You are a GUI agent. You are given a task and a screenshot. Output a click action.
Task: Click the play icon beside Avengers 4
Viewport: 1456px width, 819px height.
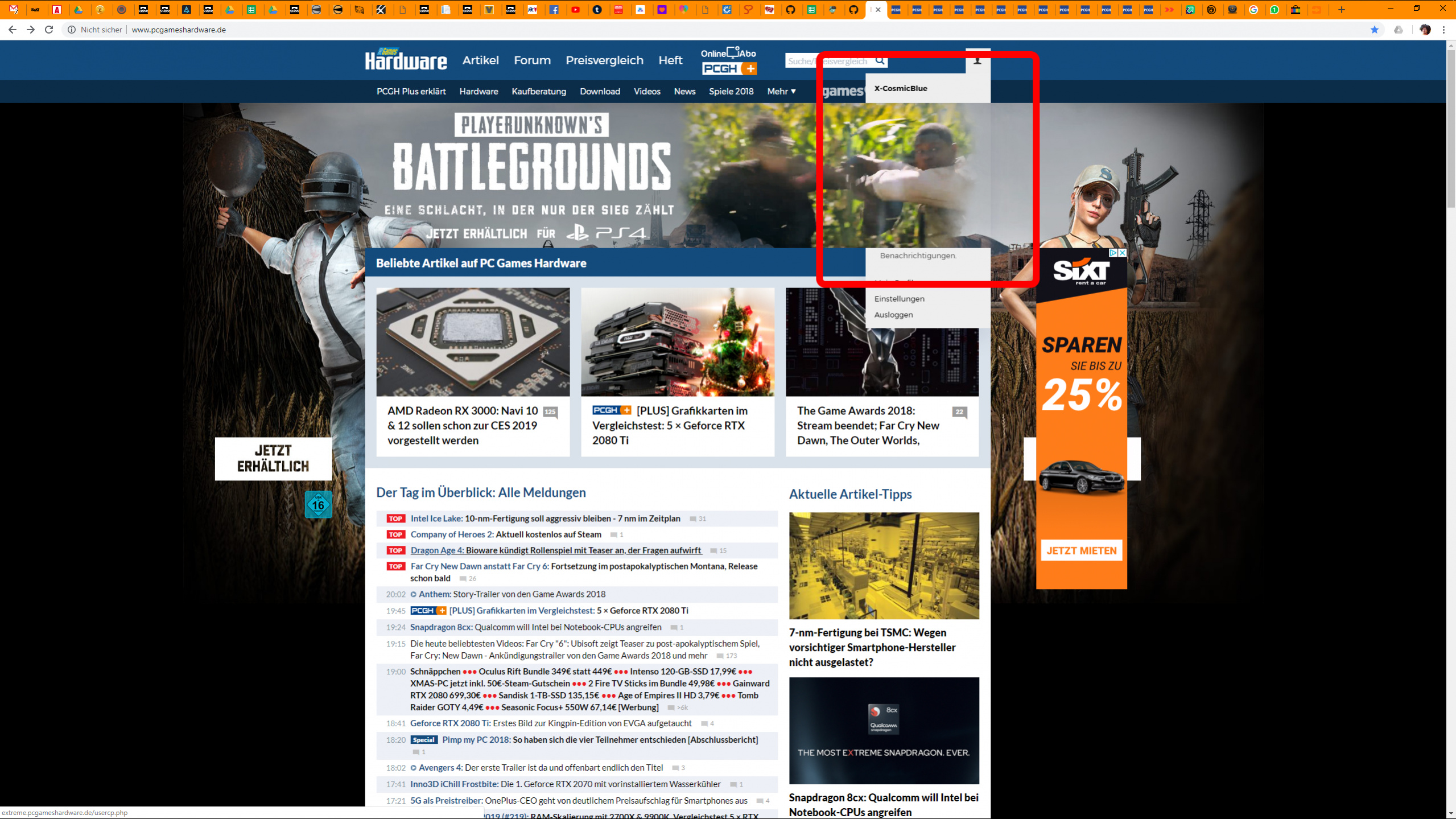click(414, 768)
